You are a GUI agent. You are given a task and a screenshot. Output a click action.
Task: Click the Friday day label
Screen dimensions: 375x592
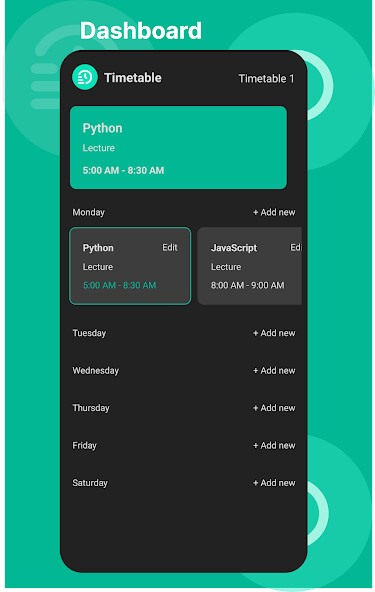85,446
